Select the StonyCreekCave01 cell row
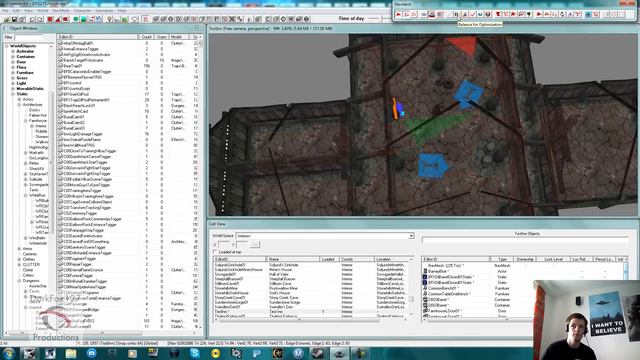Image resolution: width=640 pixels, height=360 pixels. tap(310, 298)
